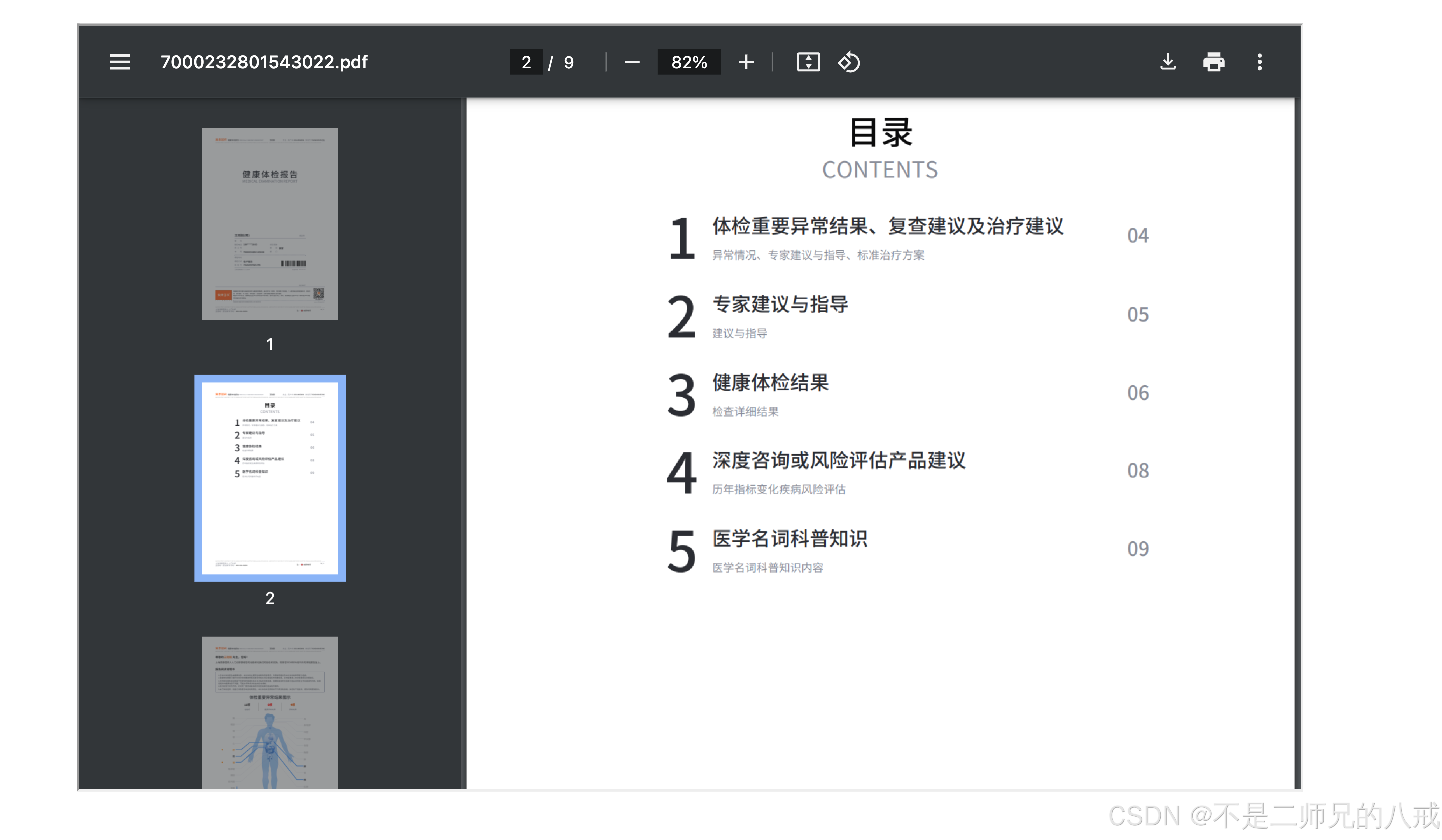
Task: Click the fit to page icon
Action: [x=808, y=62]
